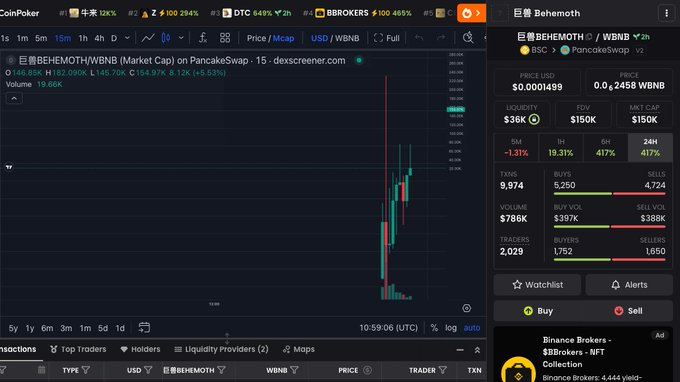Expand the timeframe dropdown arrow
Viewport: 680px width, 382px height.
[x=127, y=38]
